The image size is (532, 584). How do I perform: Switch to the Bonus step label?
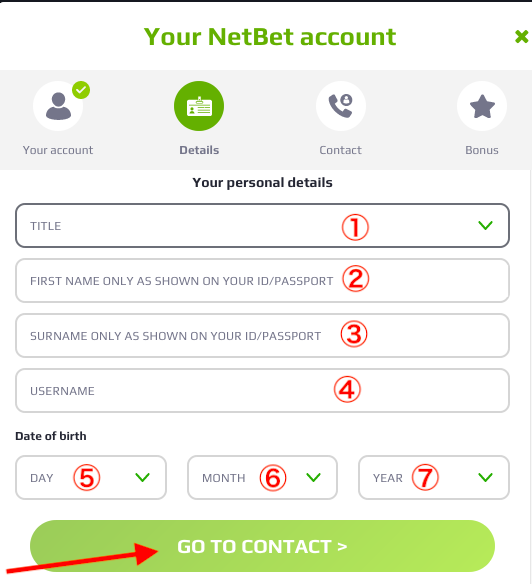pos(482,150)
